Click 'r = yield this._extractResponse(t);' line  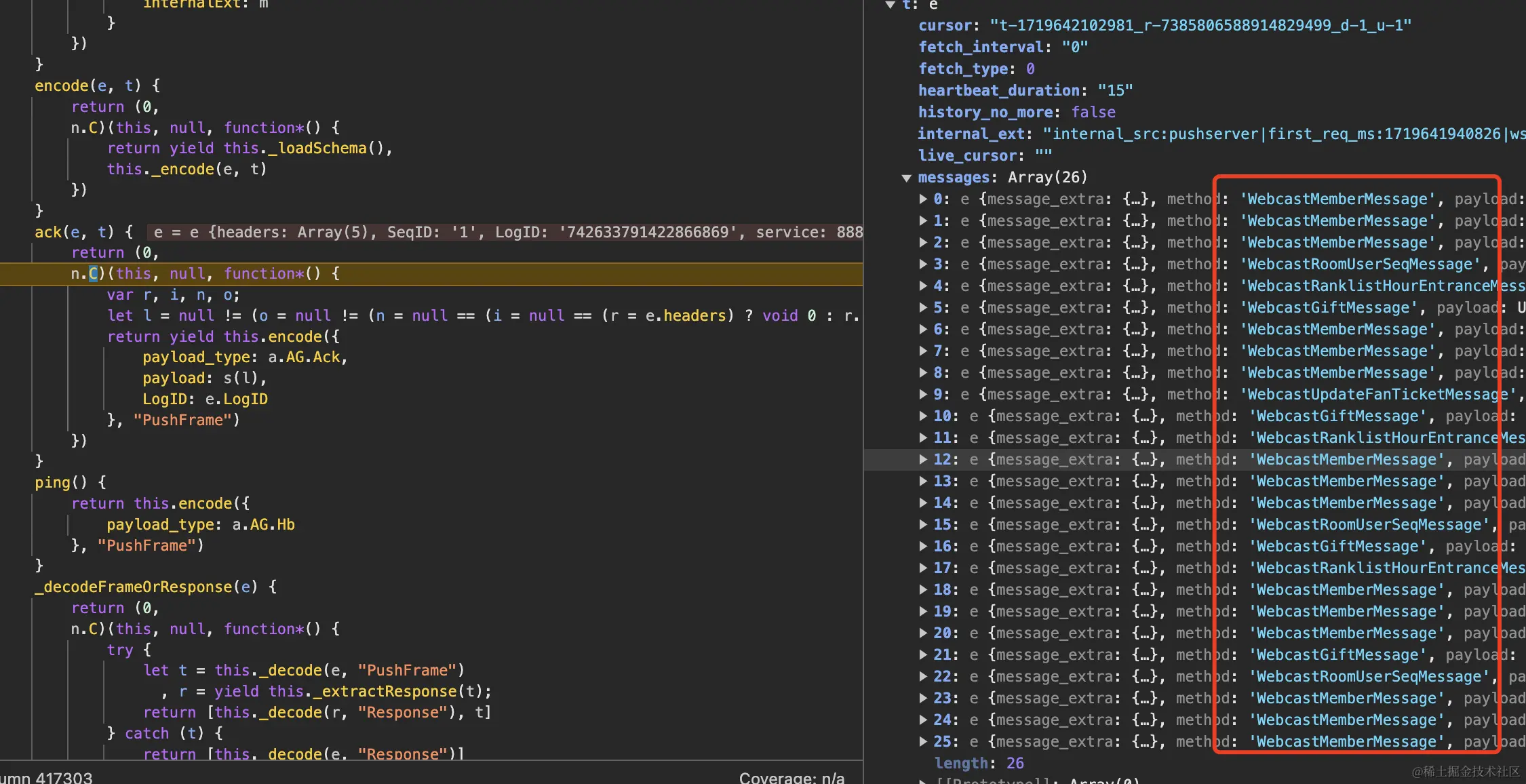335,692
